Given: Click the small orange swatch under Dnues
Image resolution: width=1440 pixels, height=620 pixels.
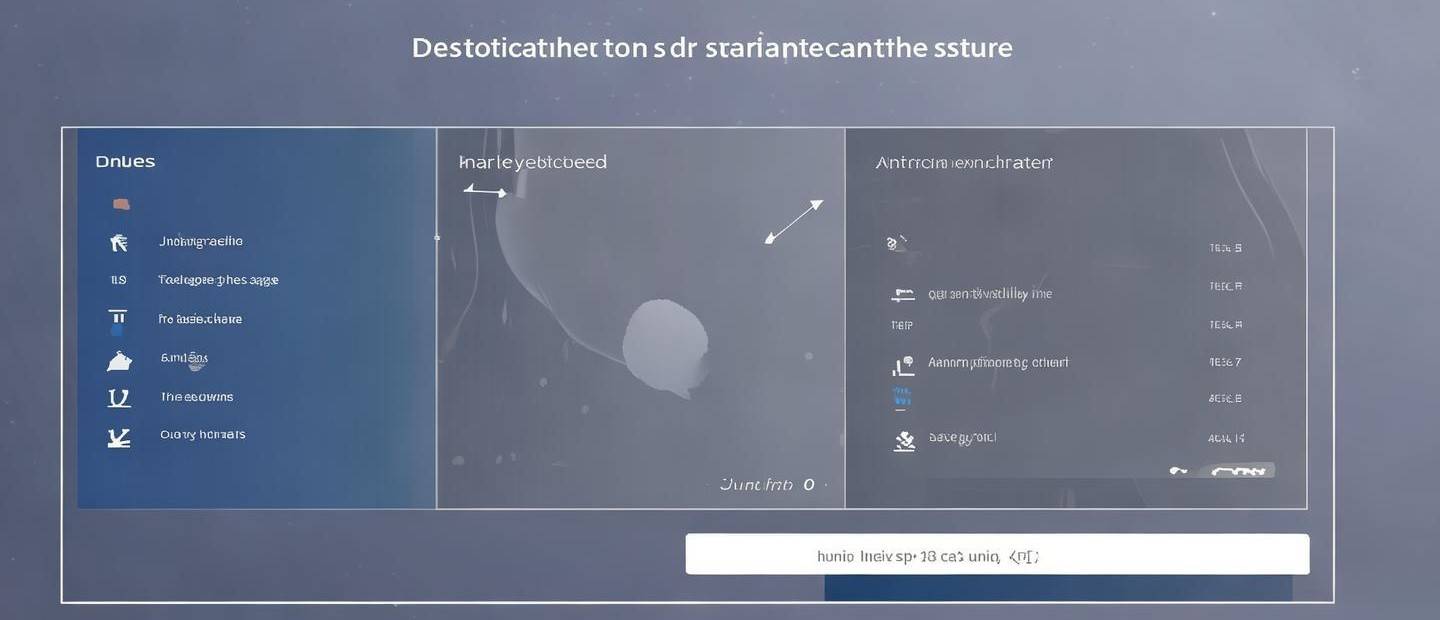Looking at the screenshot, I should coord(121,204).
